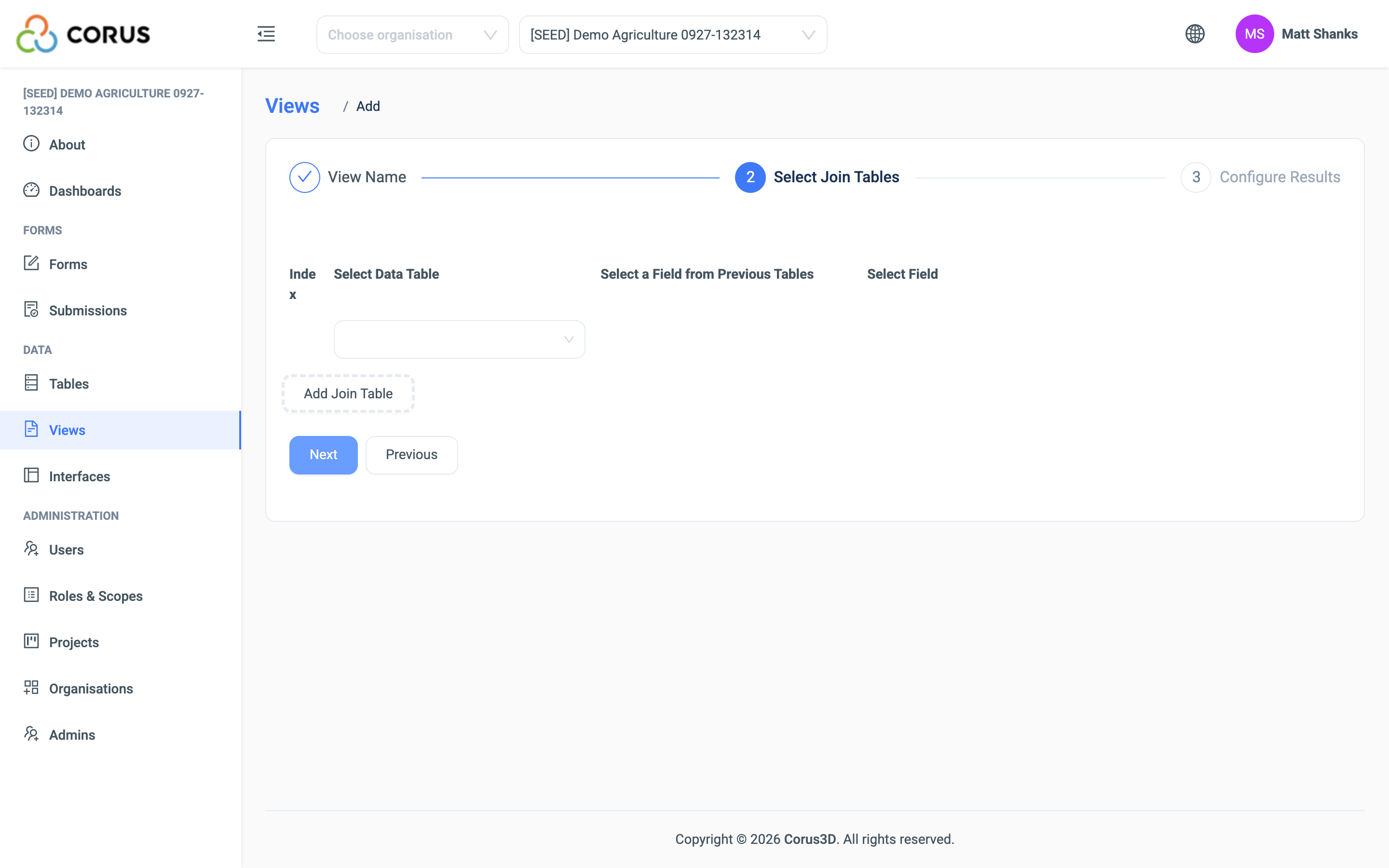This screenshot has height=868, width=1389.
Task: Collapse the sidebar with the menu-fold icon
Action: point(266,34)
